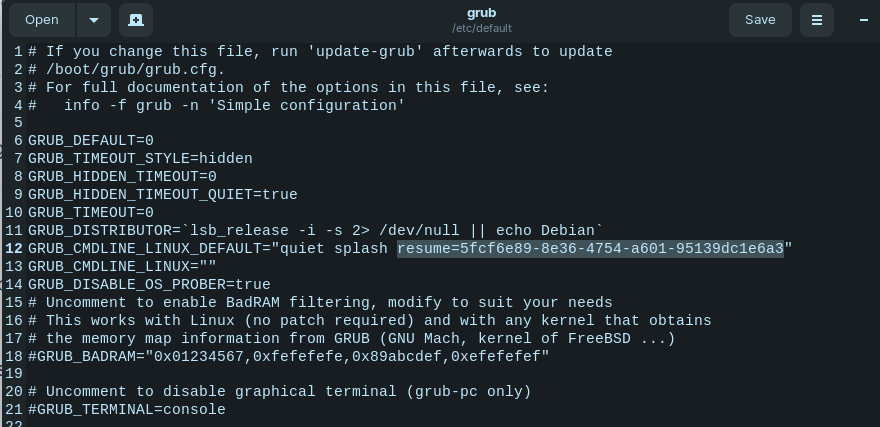This screenshot has height=427, width=880.
Task: Click the highlighted resume= UUID text
Action: click(590, 249)
